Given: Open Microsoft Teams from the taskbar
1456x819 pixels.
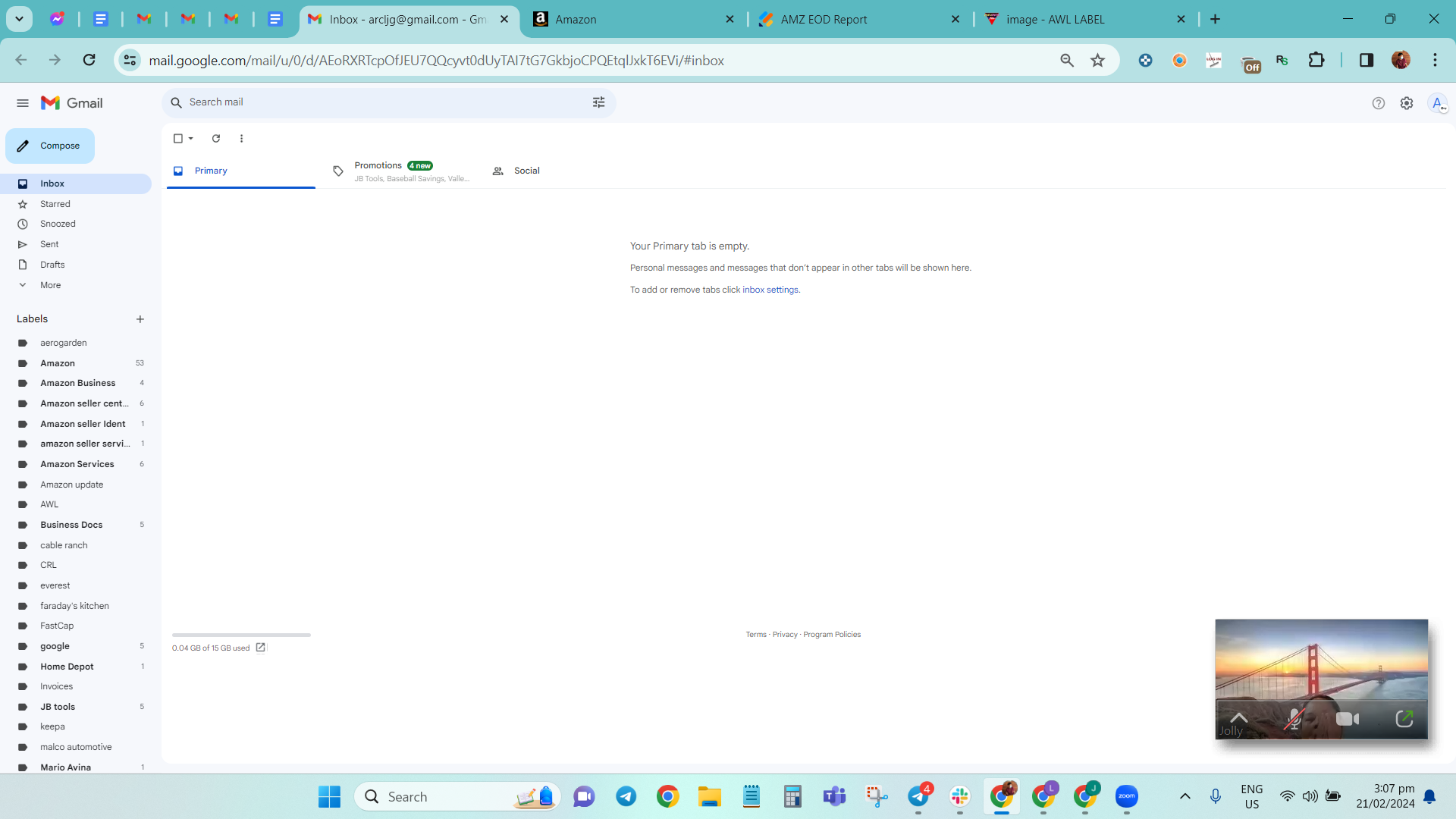Looking at the screenshot, I should [x=834, y=796].
